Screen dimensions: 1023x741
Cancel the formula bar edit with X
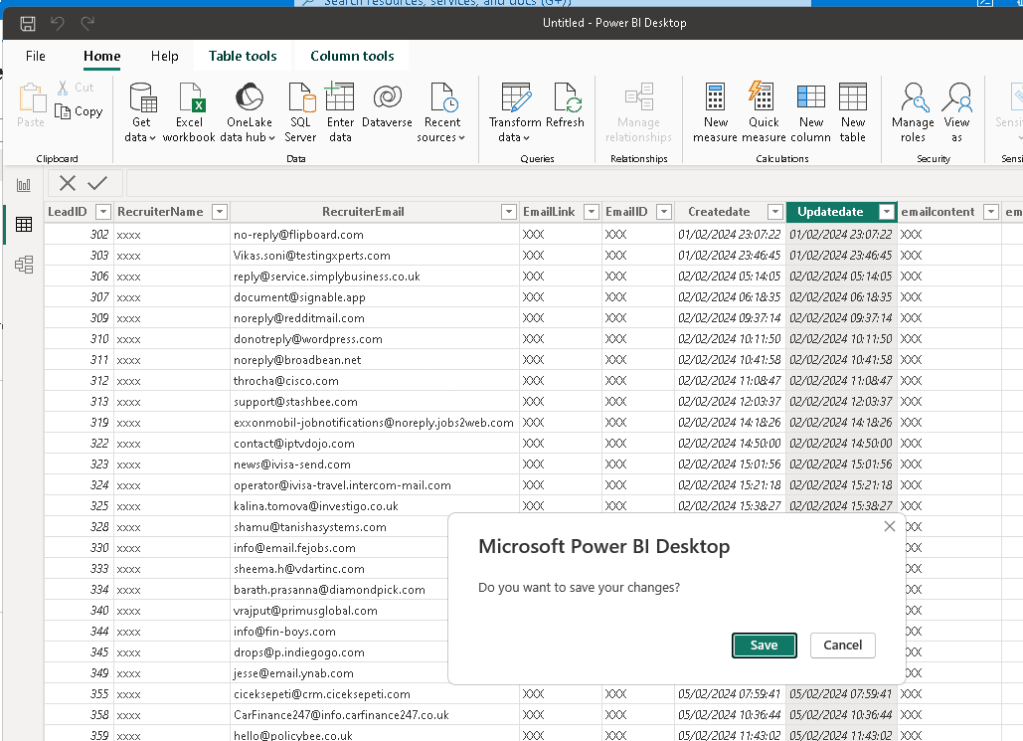coord(67,183)
